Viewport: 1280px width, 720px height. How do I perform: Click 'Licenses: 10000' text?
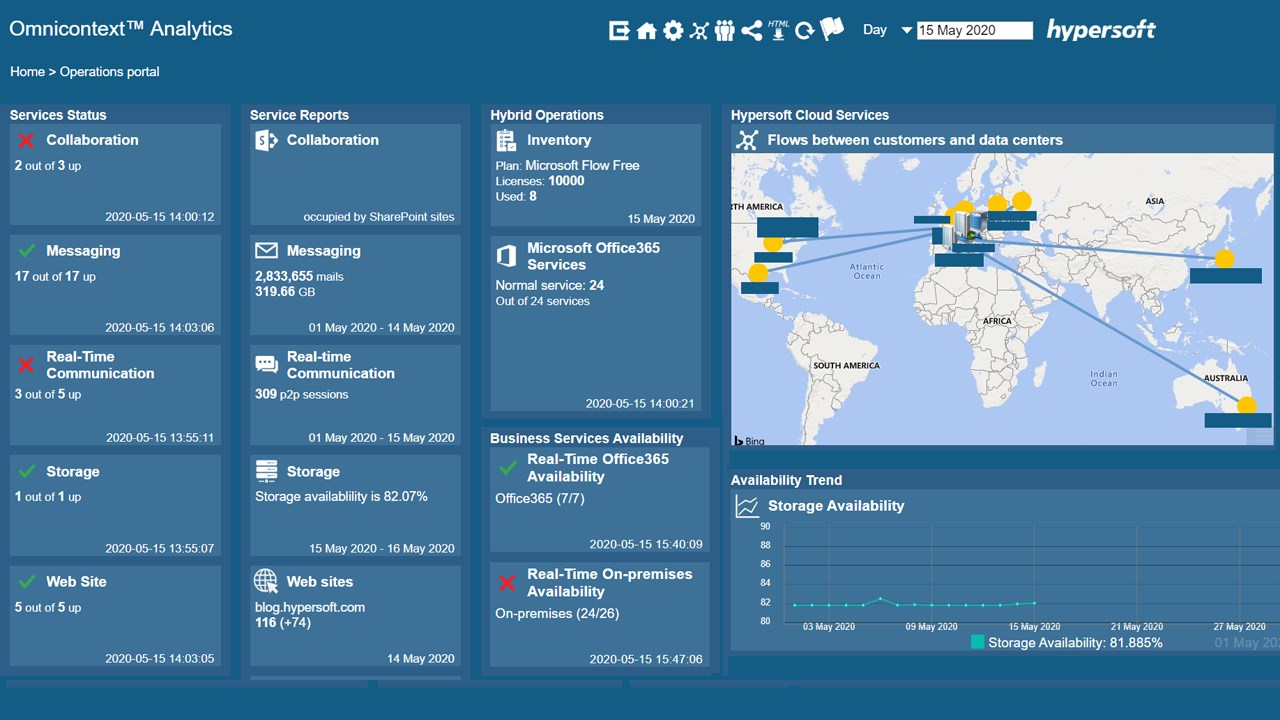[x=540, y=181]
